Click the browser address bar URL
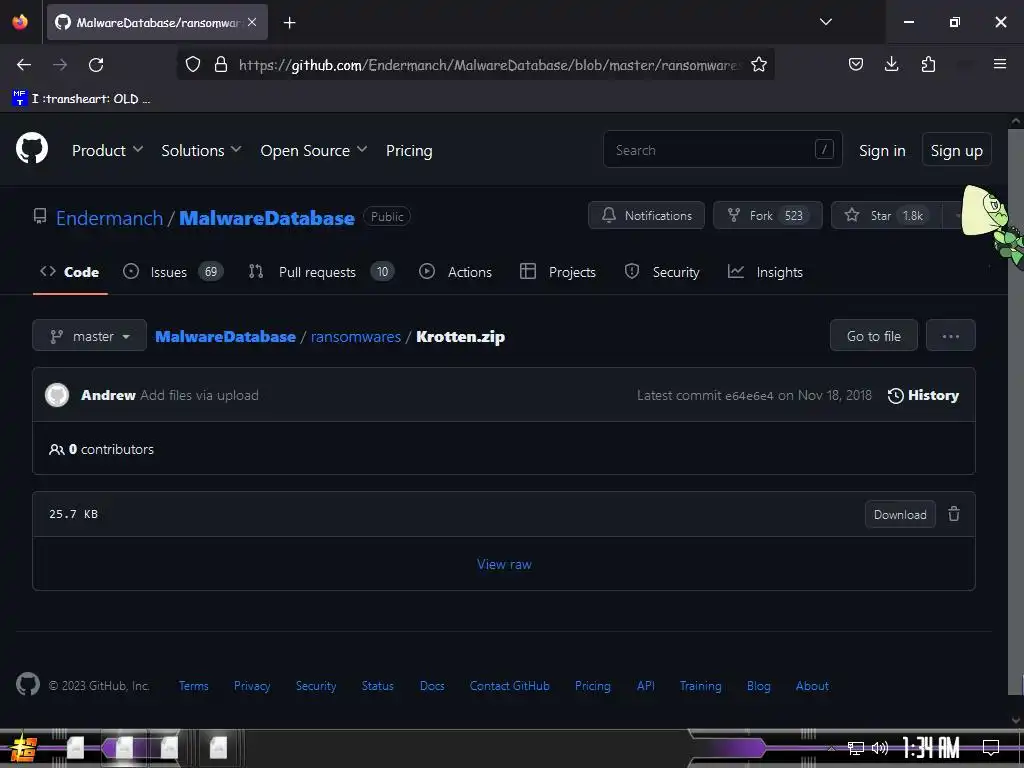This screenshot has width=1024, height=768. (488, 65)
